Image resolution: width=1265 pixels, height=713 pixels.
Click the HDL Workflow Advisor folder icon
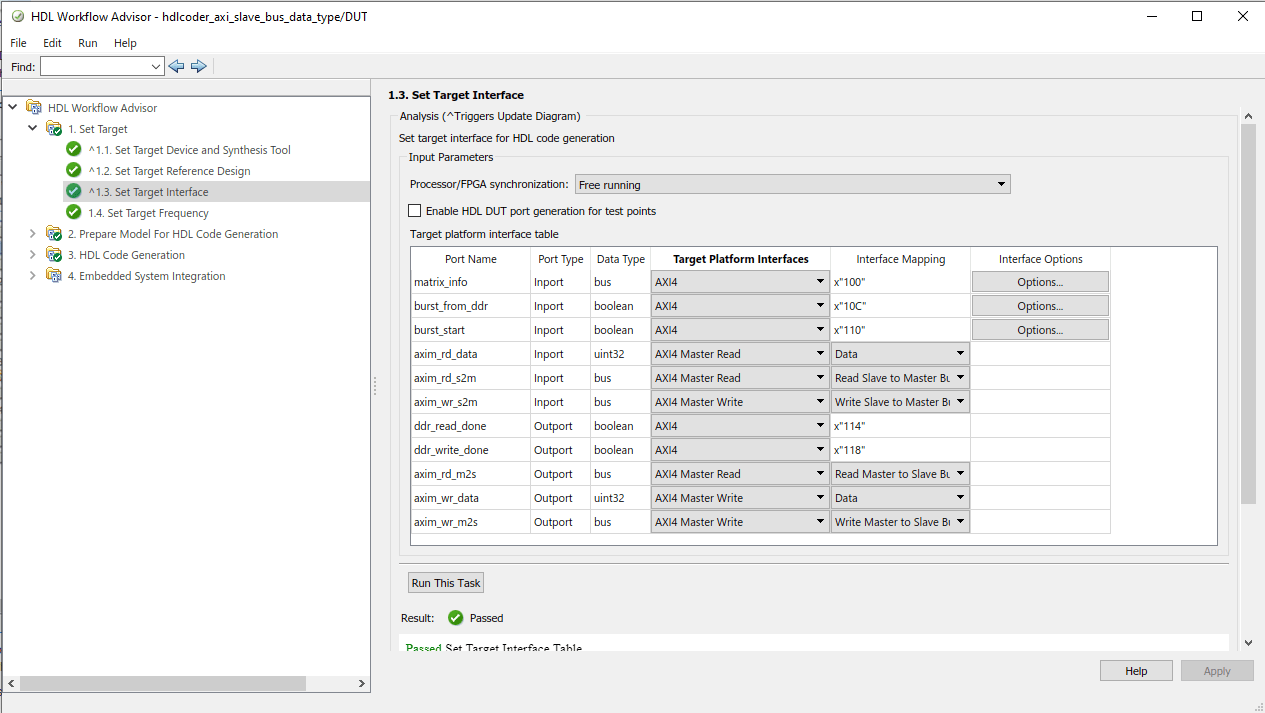pyautogui.click(x=34, y=108)
